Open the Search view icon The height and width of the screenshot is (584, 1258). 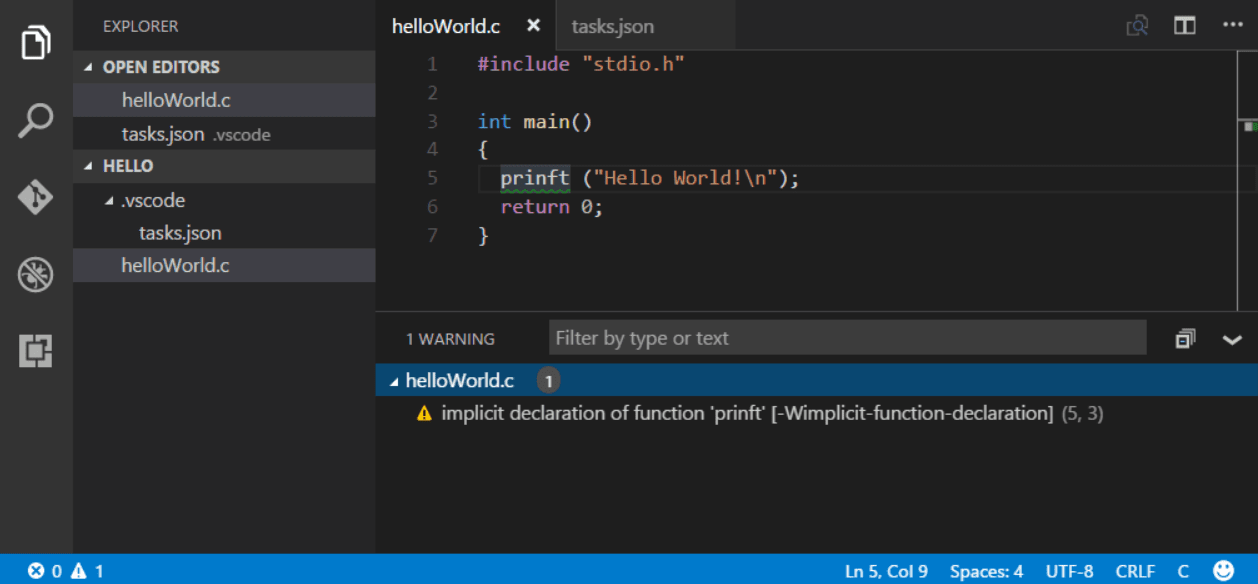(x=36, y=120)
